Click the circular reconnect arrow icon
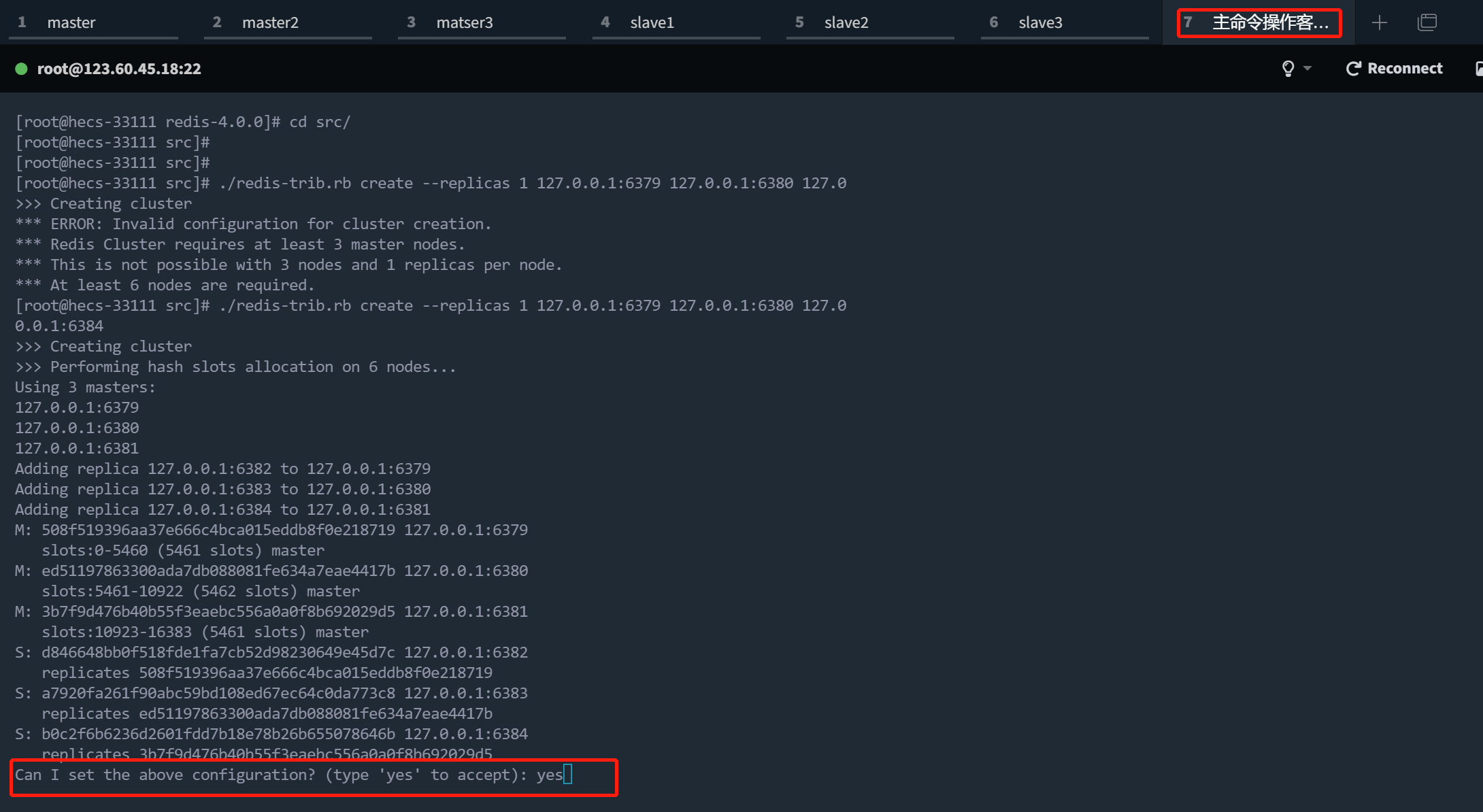This screenshot has width=1483, height=812. [1353, 68]
